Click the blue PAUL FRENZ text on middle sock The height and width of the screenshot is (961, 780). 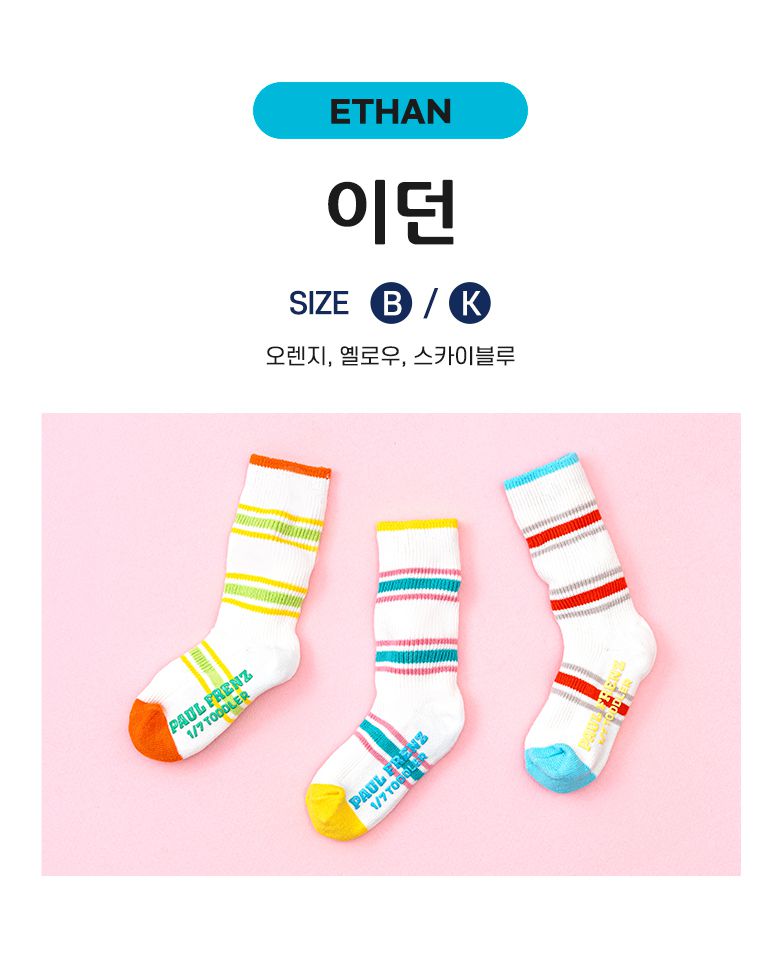coord(390,771)
